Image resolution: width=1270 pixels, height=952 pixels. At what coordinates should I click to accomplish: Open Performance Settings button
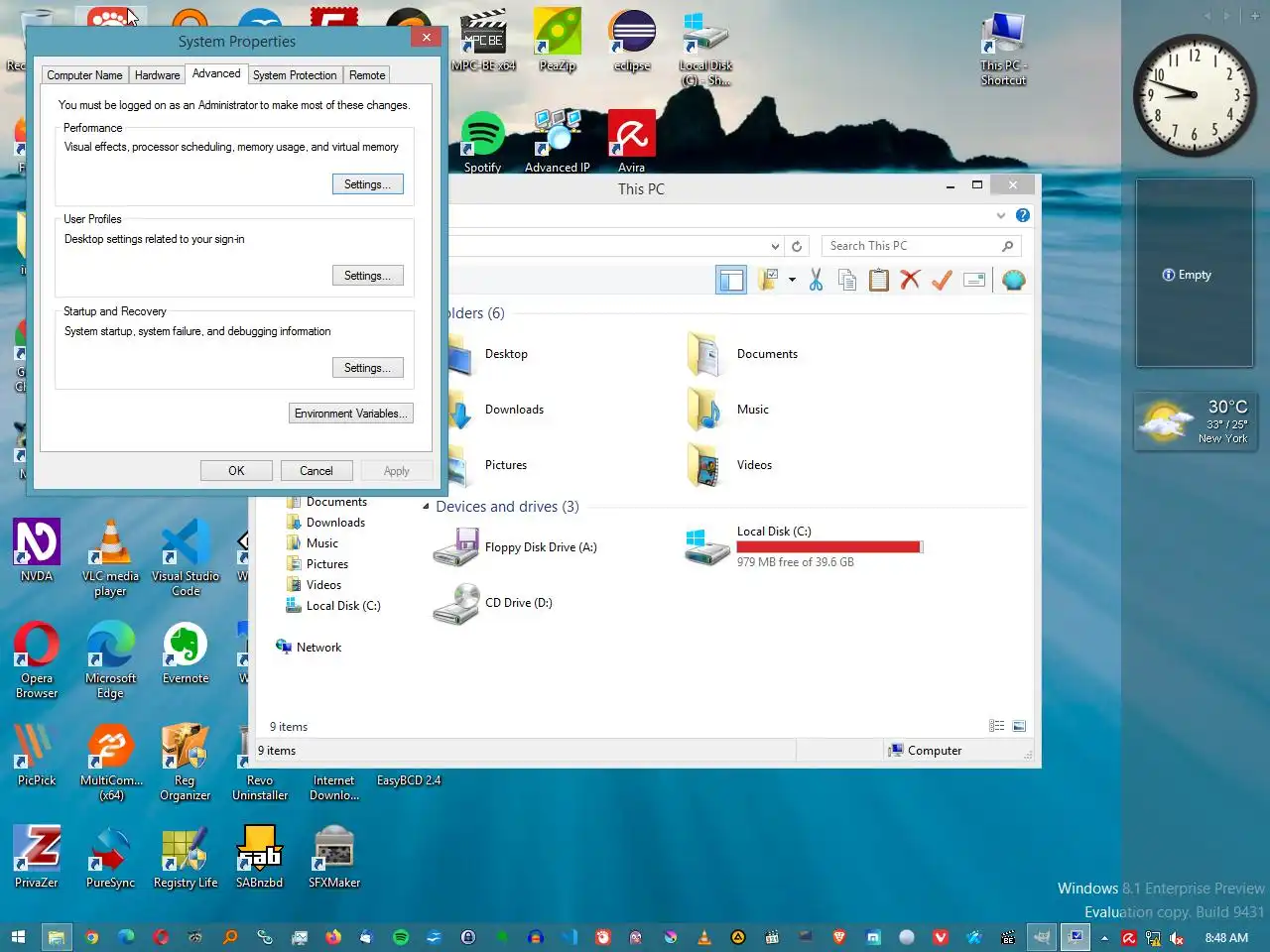point(367,184)
